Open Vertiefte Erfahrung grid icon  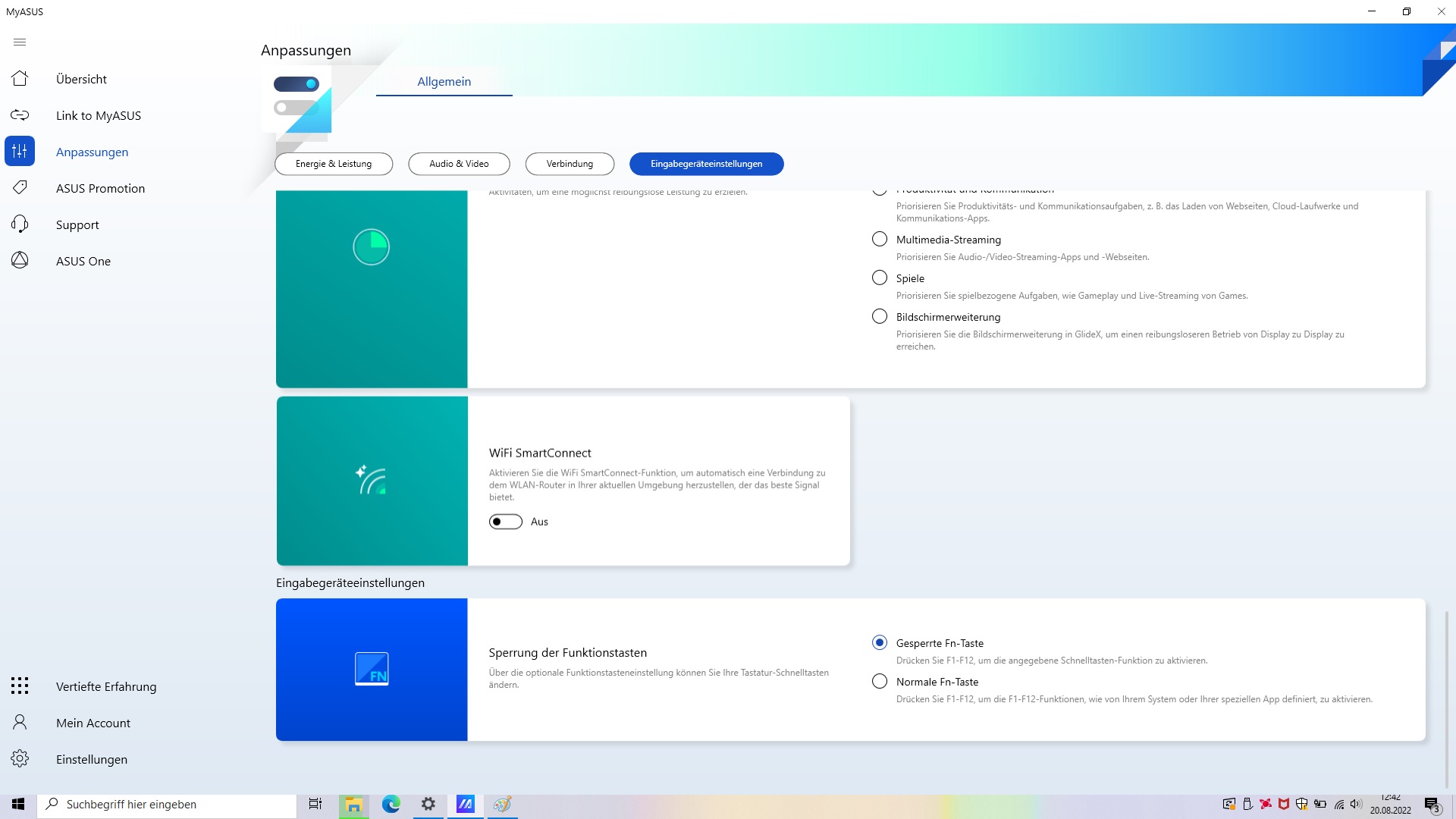pos(20,686)
